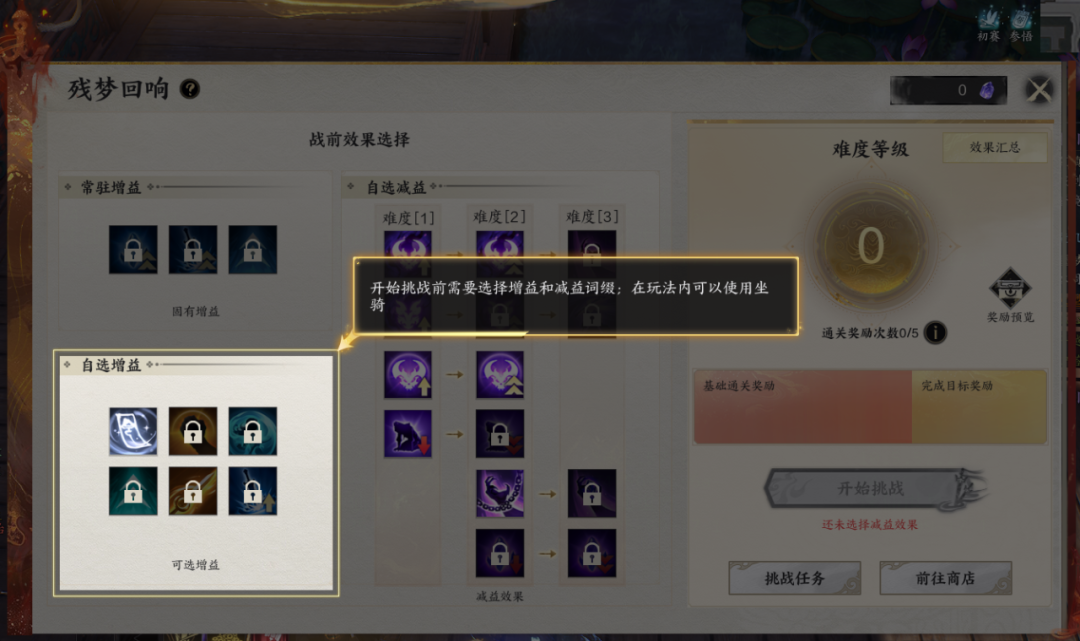Click the 完成目标奖励 yellow reward area
This screenshot has height=641, width=1080.
coord(979,406)
